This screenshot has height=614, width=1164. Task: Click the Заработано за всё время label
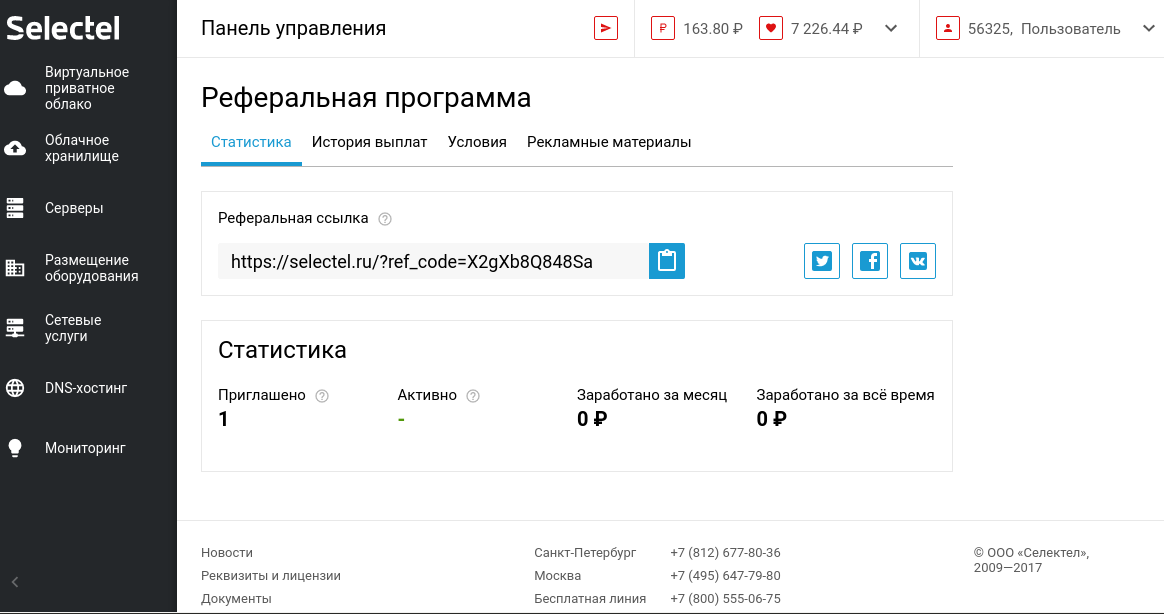click(x=845, y=396)
